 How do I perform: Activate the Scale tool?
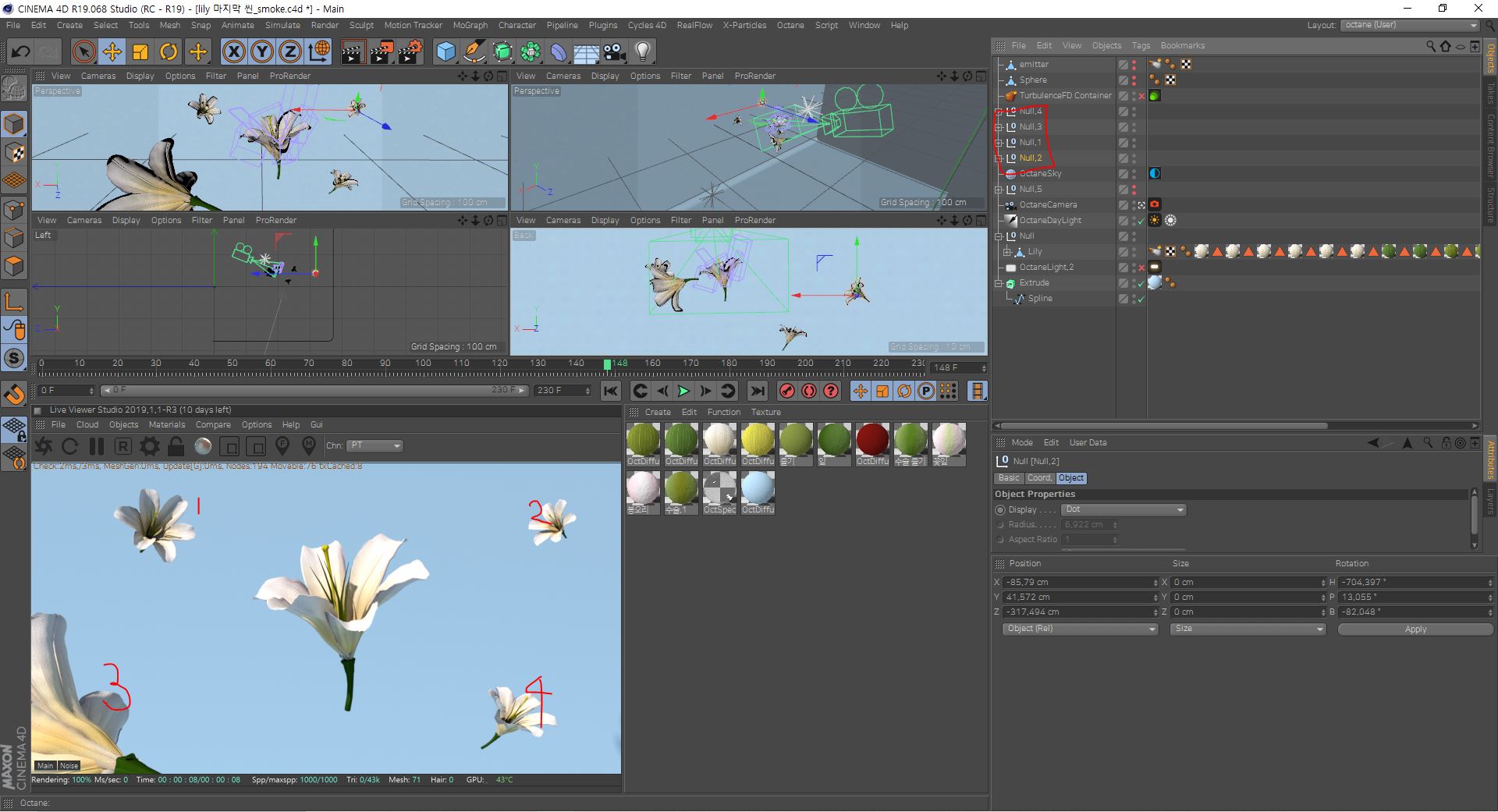point(140,52)
